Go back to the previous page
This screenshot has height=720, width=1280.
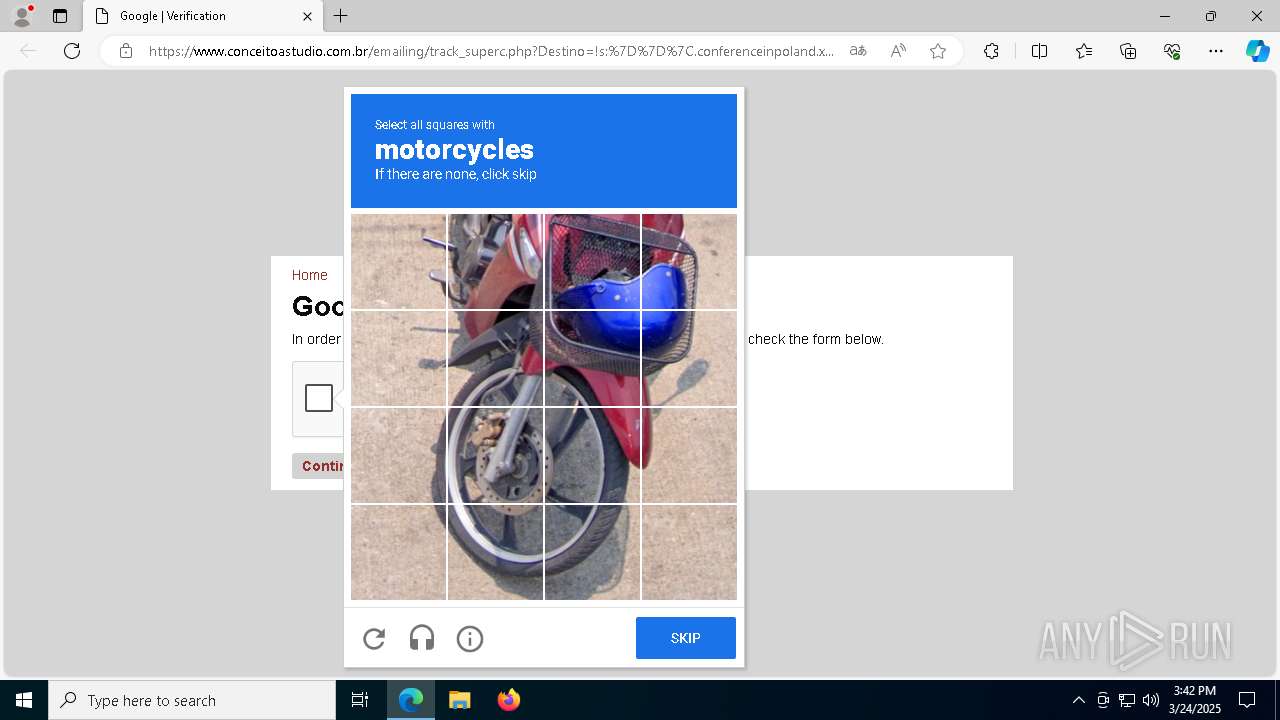pos(28,51)
